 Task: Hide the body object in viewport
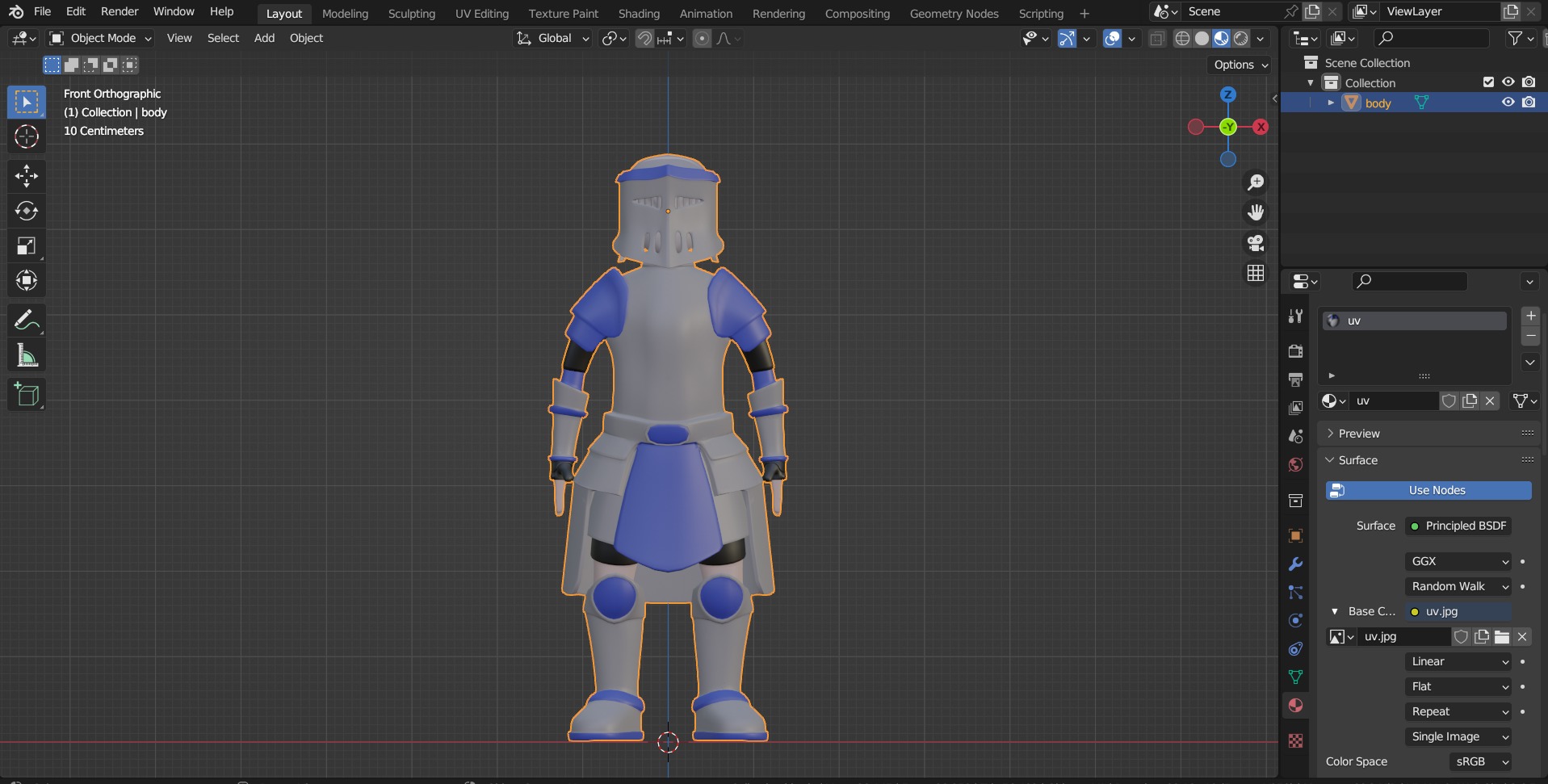point(1508,103)
